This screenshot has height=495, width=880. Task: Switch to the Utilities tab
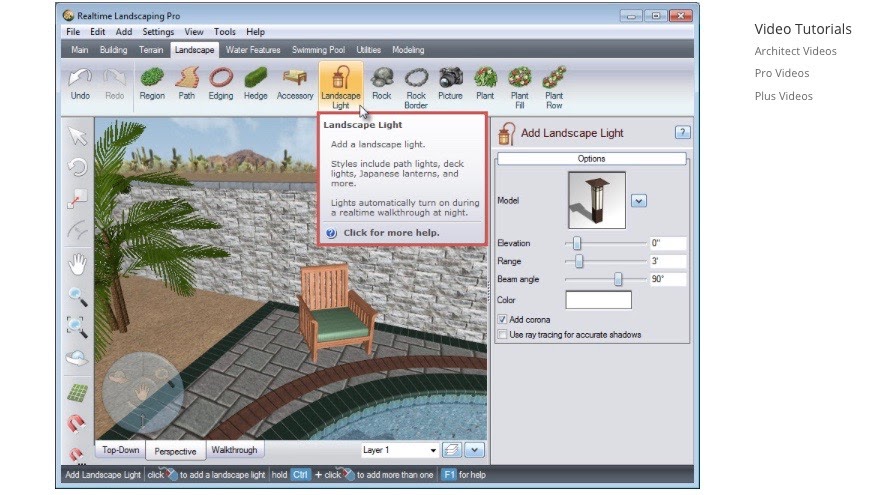click(x=369, y=50)
